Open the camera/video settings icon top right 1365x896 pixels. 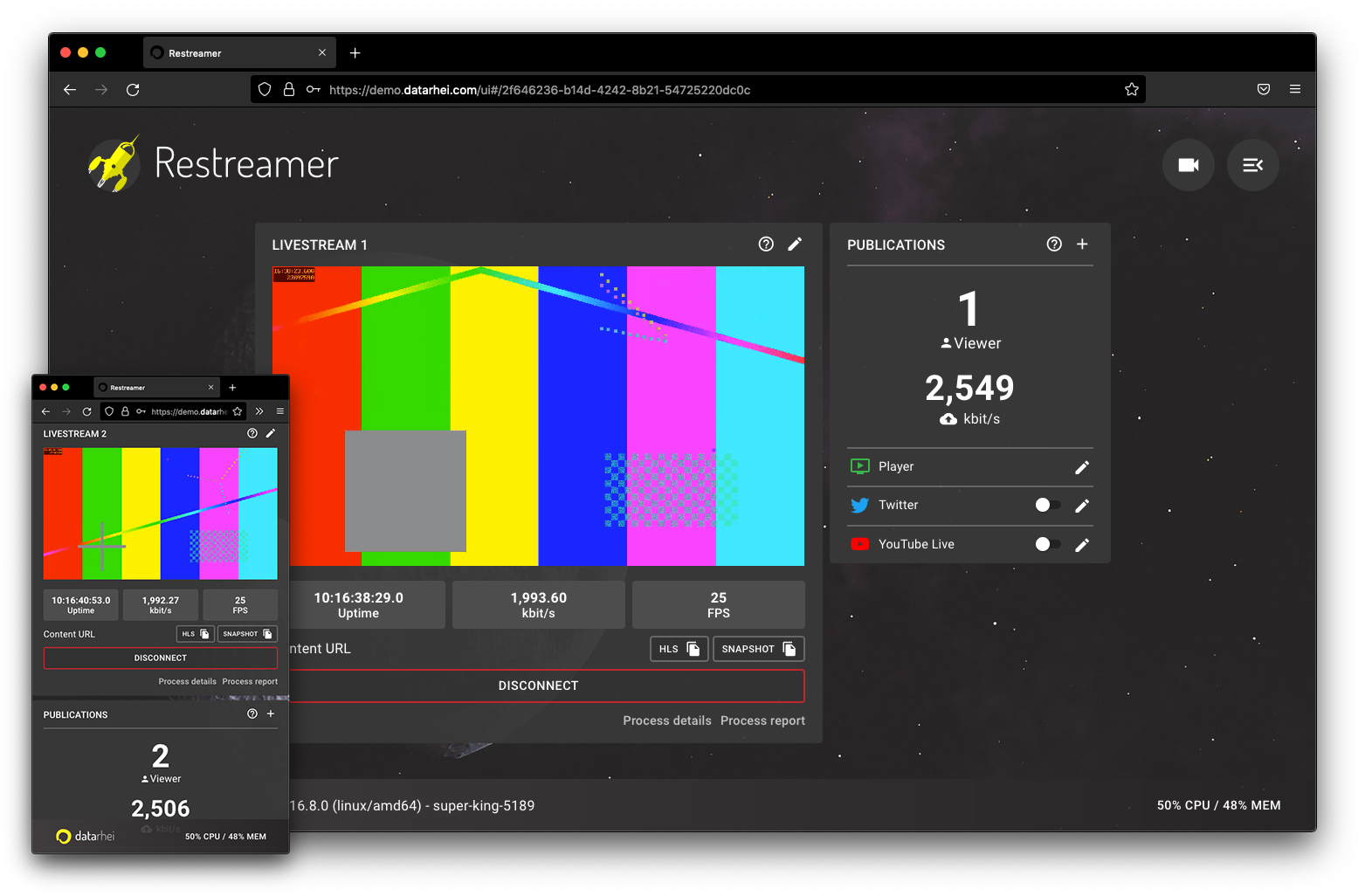pos(1188,165)
